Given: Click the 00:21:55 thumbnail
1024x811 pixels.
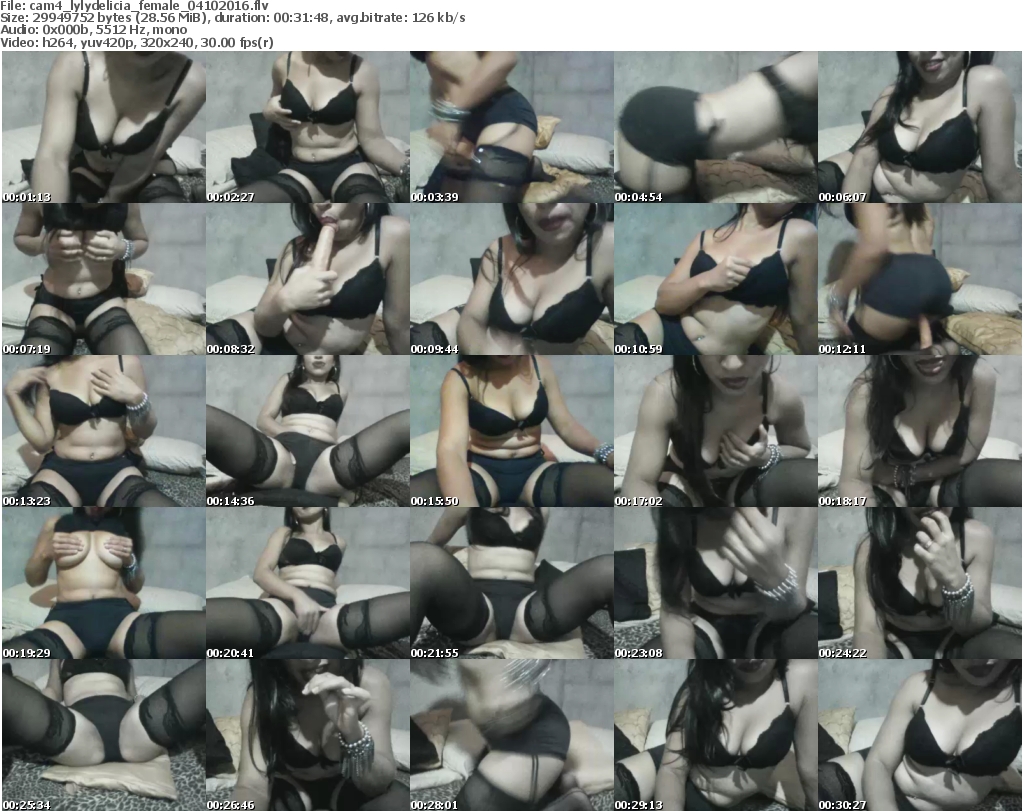Looking at the screenshot, I should click(512, 583).
